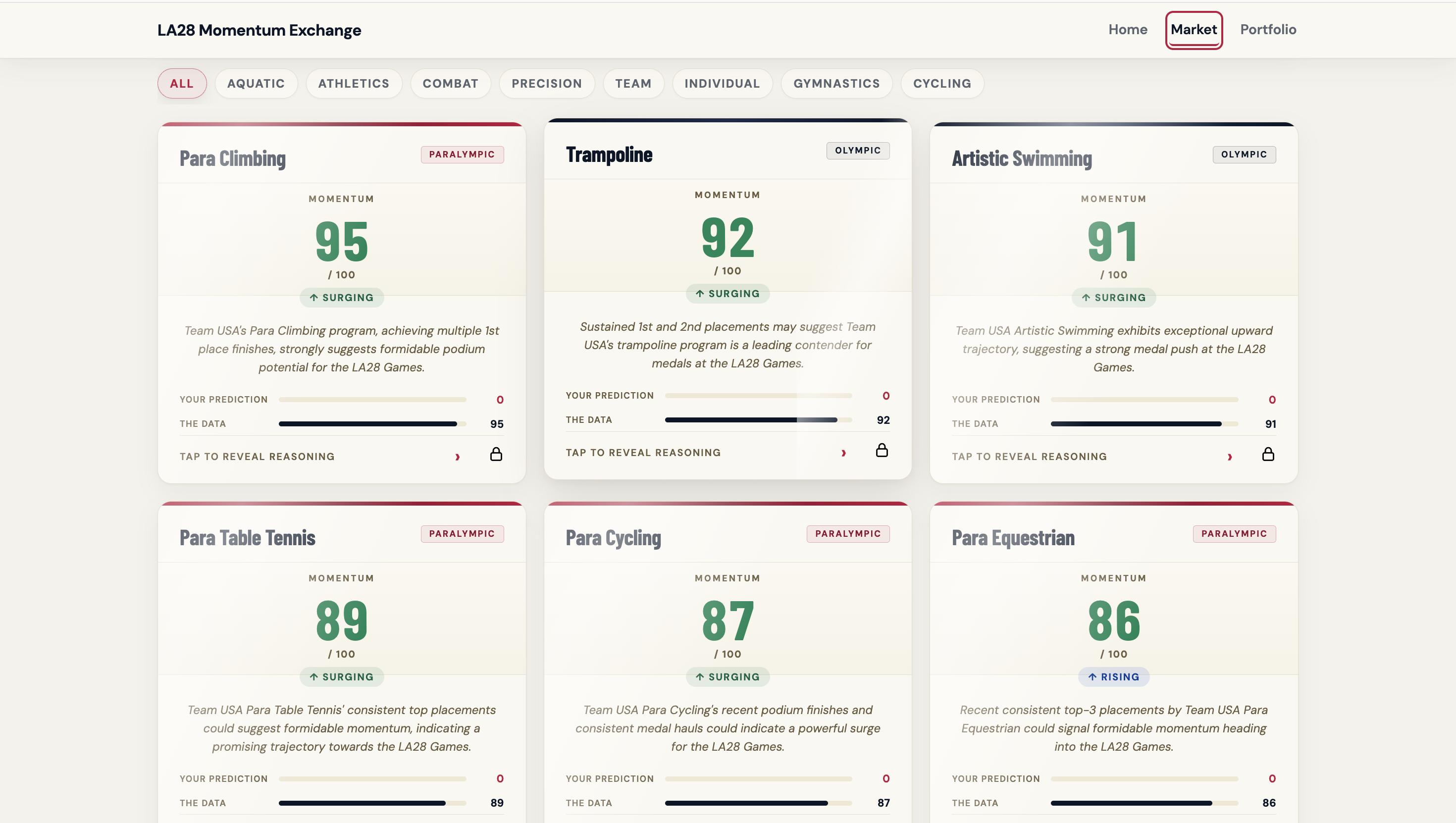The image size is (1456, 823).
Task: Set Your Prediction slider on Para Cycling
Action: [x=759, y=779]
